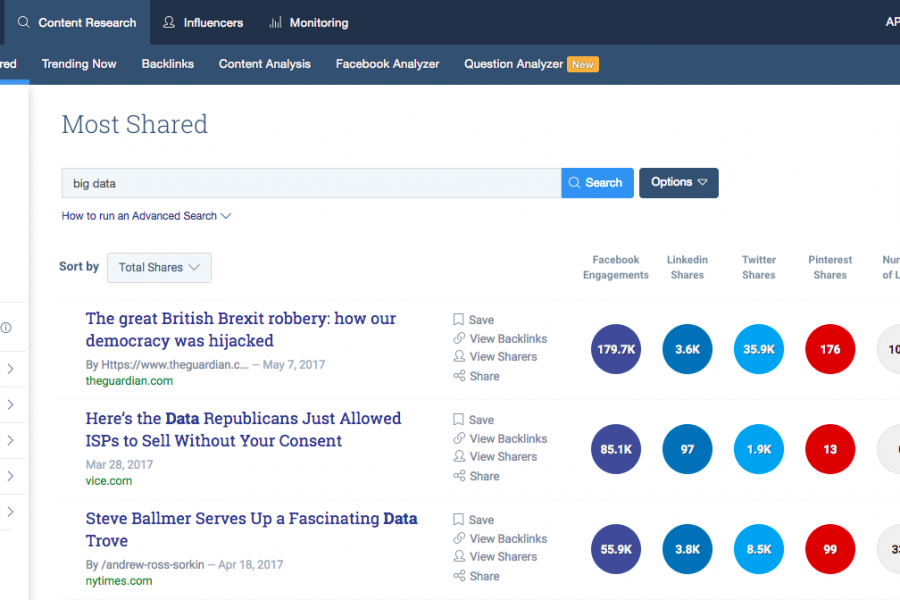Image resolution: width=900 pixels, height=600 pixels.
Task: Open the Options dropdown
Action: (679, 183)
